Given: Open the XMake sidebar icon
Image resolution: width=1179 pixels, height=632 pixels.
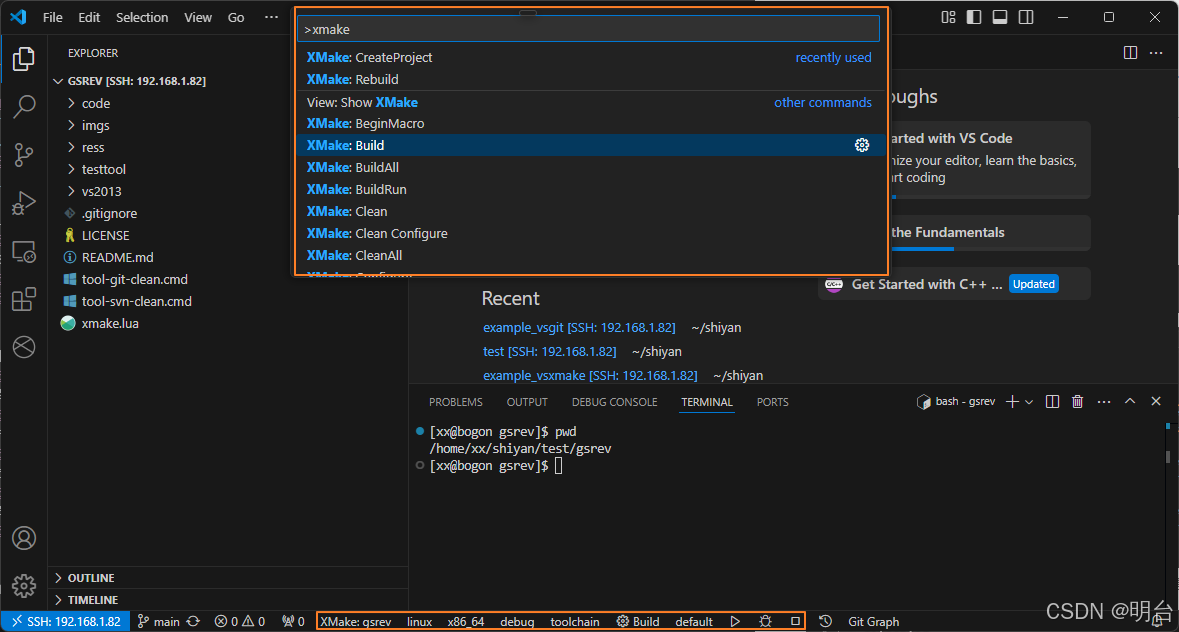Looking at the screenshot, I should (x=23, y=347).
